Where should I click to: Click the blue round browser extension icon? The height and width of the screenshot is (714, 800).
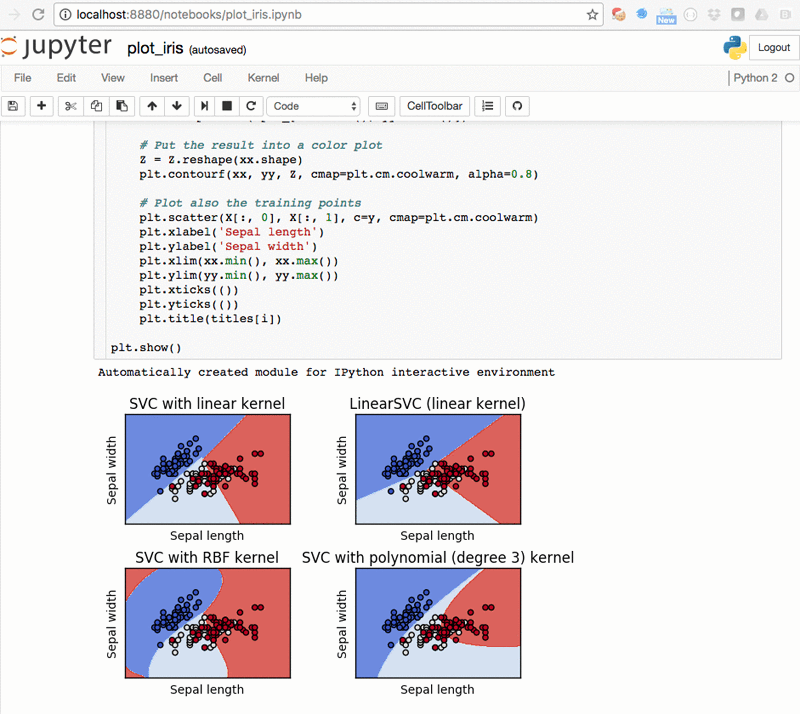tap(642, 14)
